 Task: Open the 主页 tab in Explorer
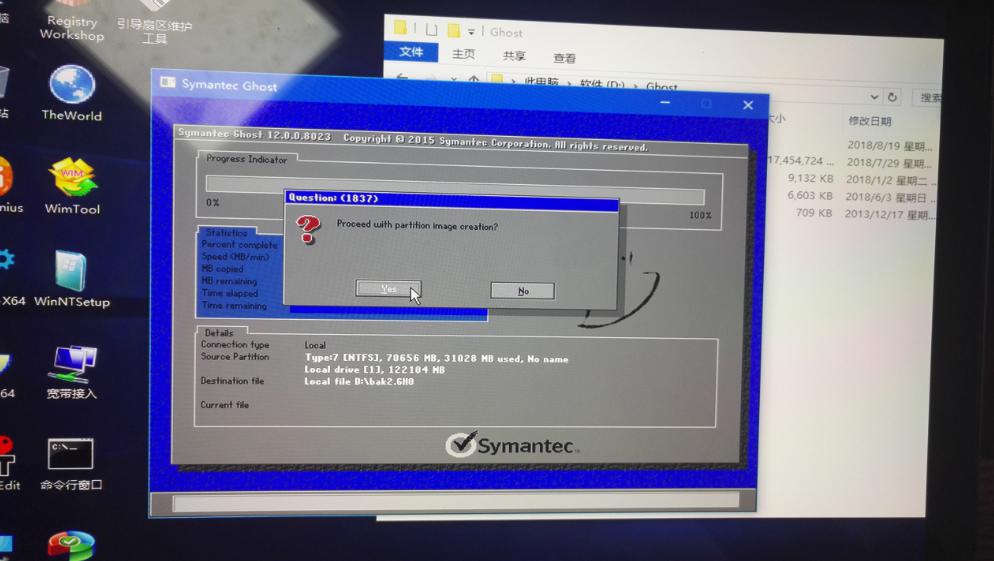tap(463, 54)
